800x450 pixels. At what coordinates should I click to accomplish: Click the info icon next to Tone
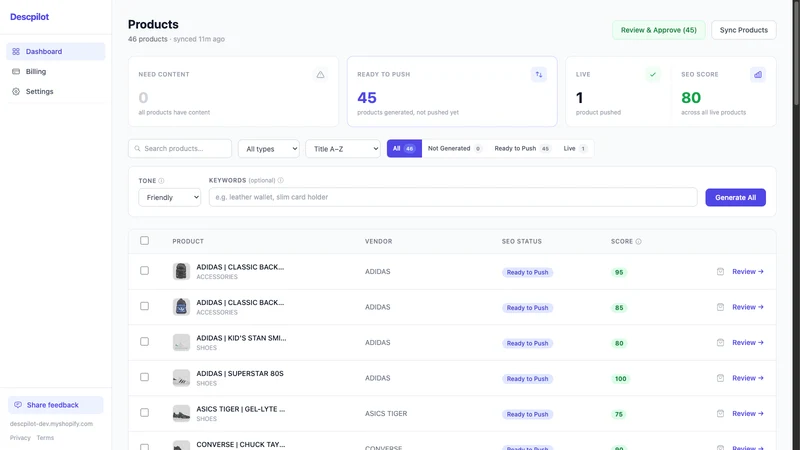click(161, 181)
